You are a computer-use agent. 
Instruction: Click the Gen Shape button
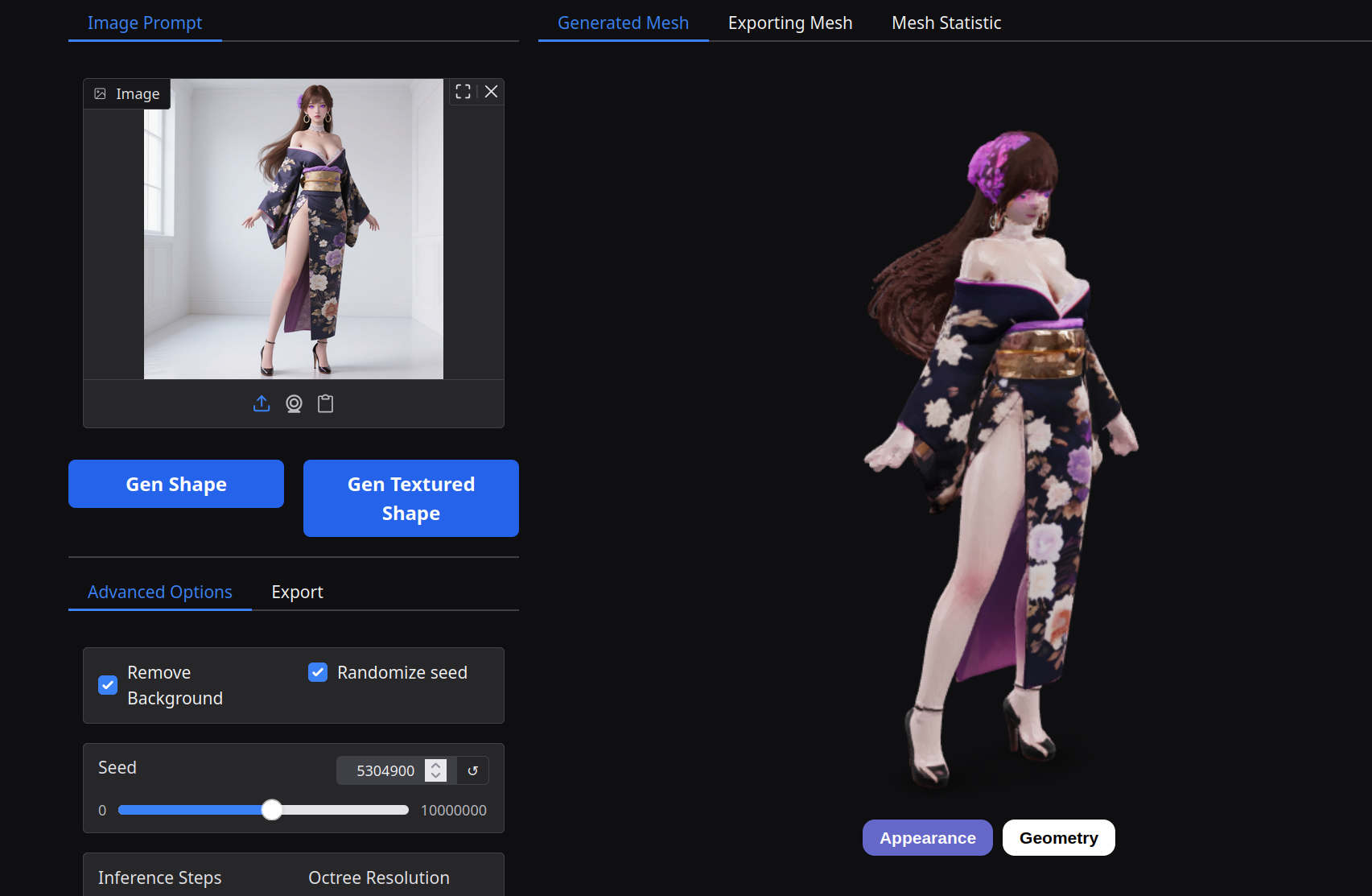pos(176,484)
